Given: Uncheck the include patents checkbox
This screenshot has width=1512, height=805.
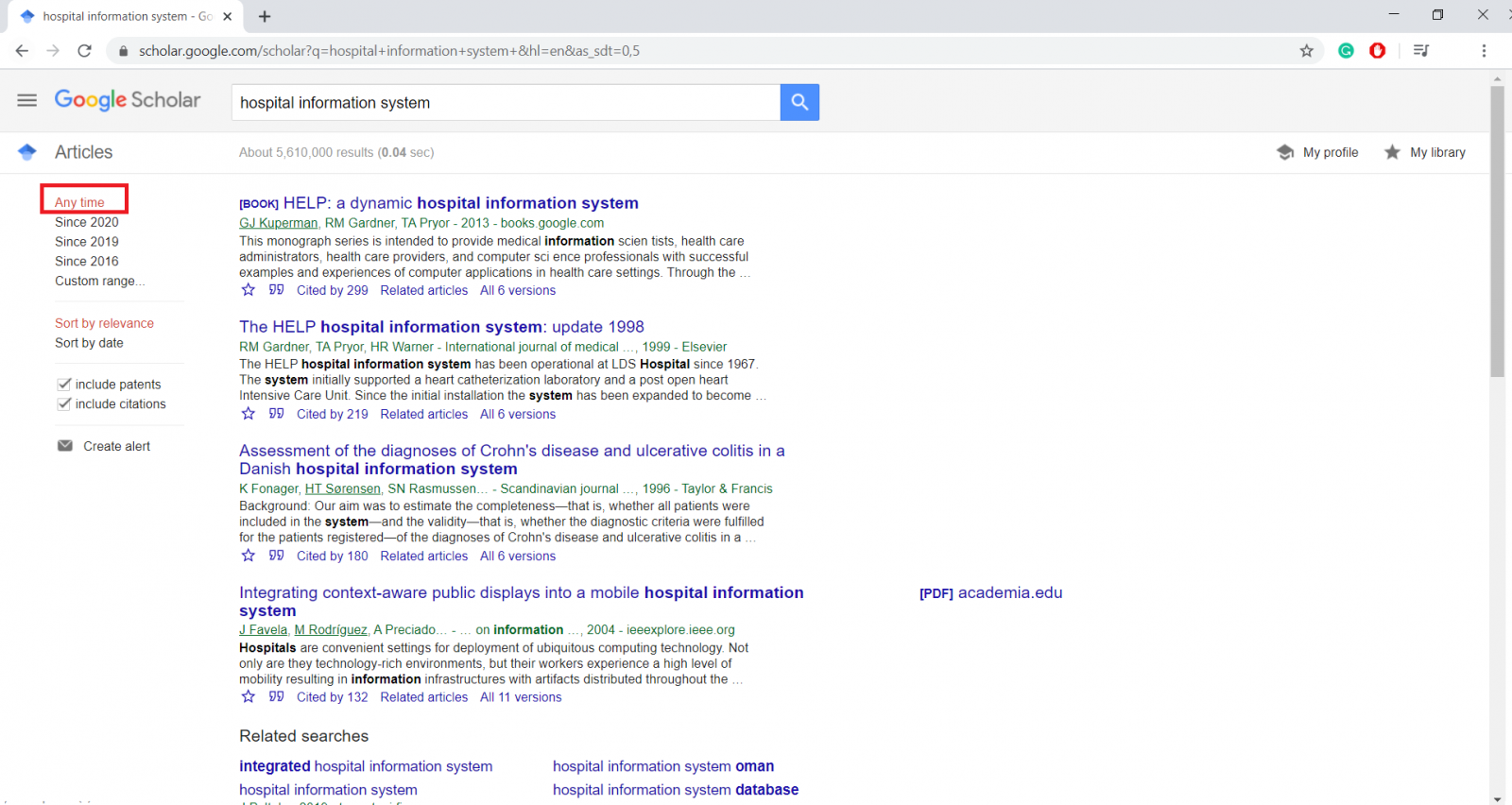Looking at the screenshot, I should click(64, 384).
